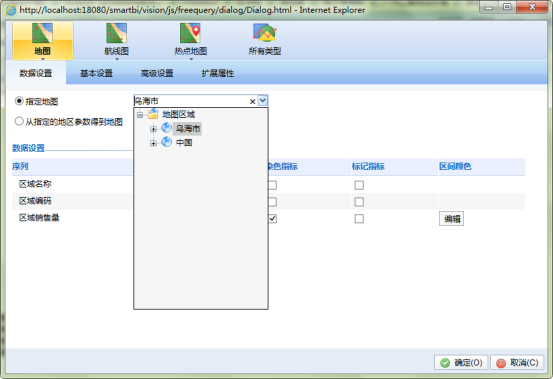Click the Internet Explorer icon in title bar
The width and height of the screenshot is (553, 379).
(x=11, y=10)
